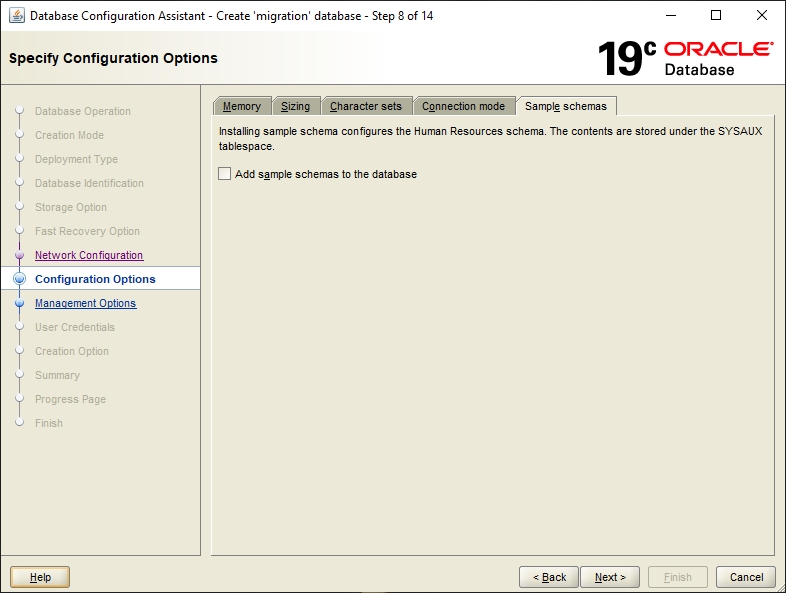Maximize the Database Configuration Assistant window
Image resolution: width=786 pixels, height=593 pixels.
[x=716, y=16]
